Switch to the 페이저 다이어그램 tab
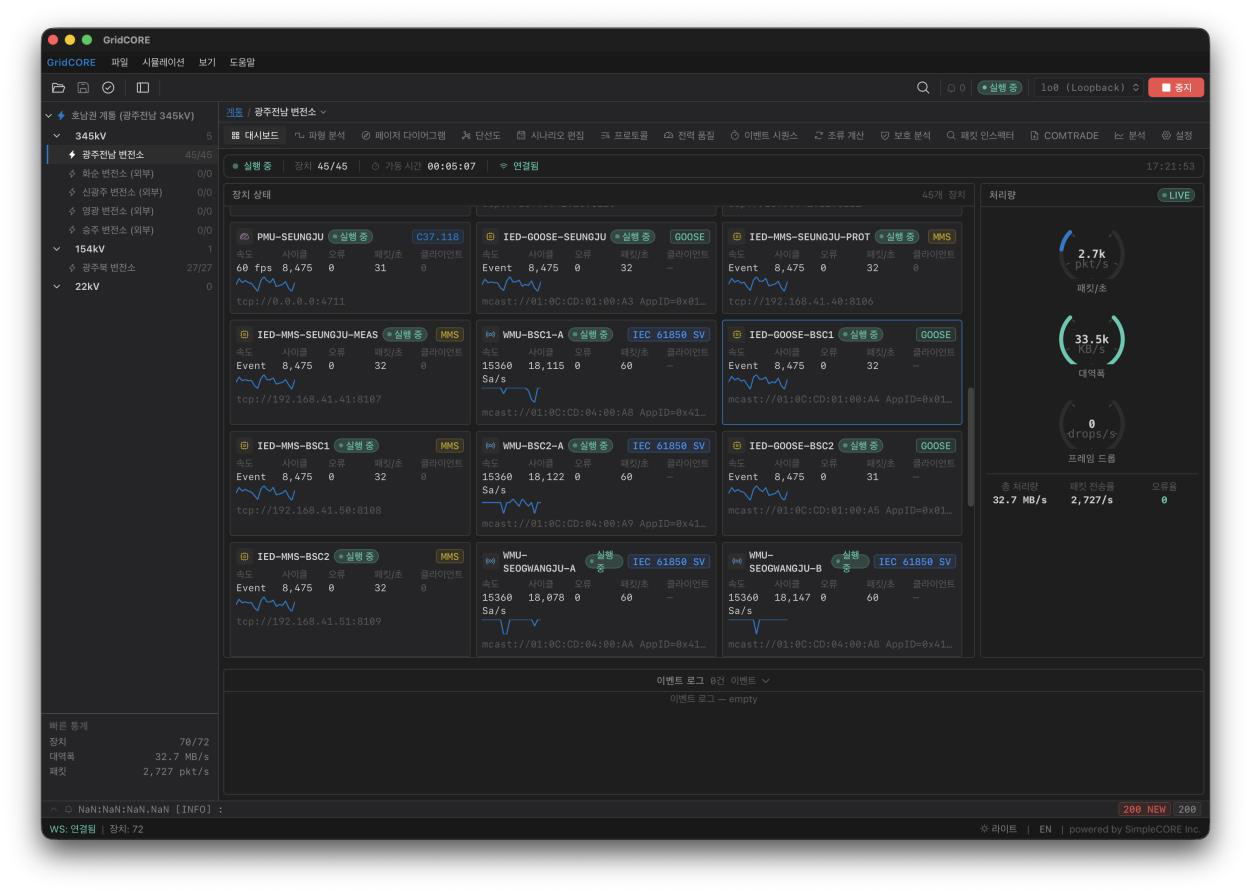Screen dimensions: 1251x894 pos(403,135)
